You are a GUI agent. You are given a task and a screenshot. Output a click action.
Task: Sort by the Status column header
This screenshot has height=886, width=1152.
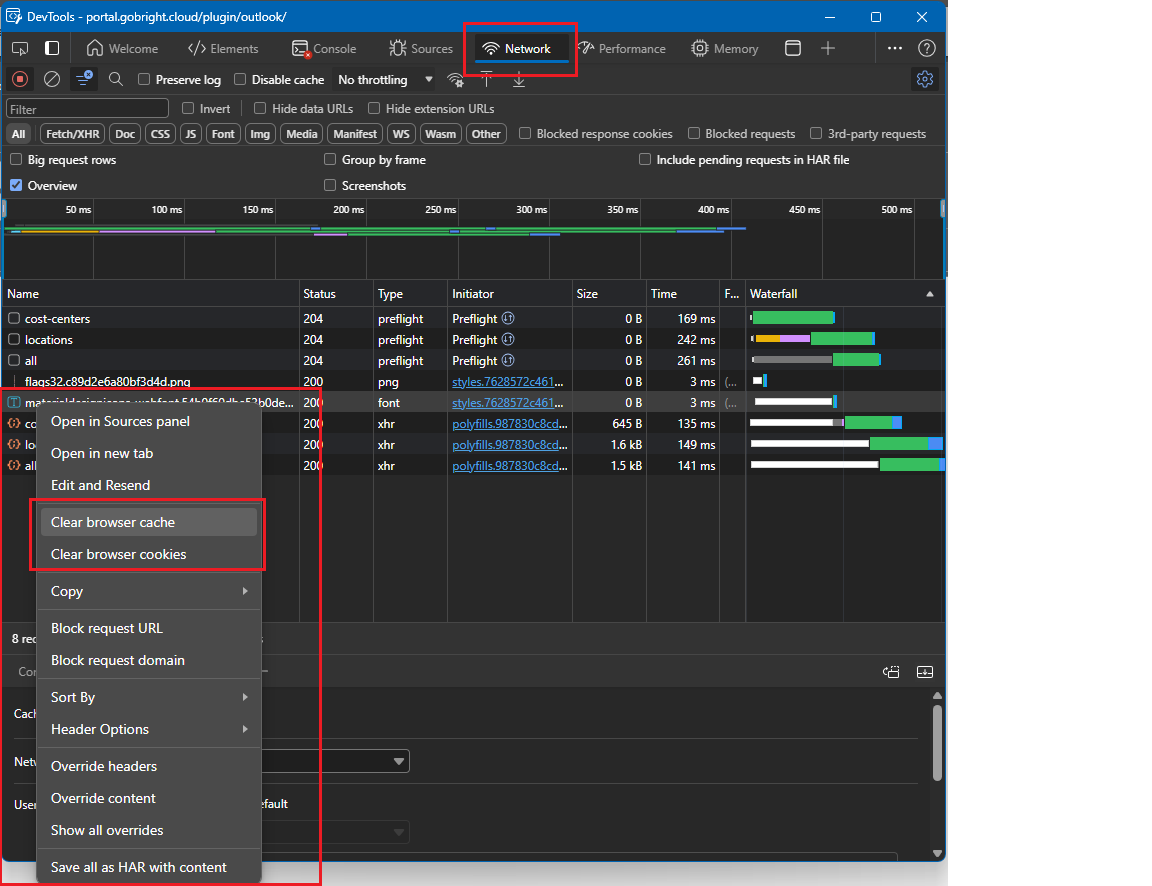[336, 294]
